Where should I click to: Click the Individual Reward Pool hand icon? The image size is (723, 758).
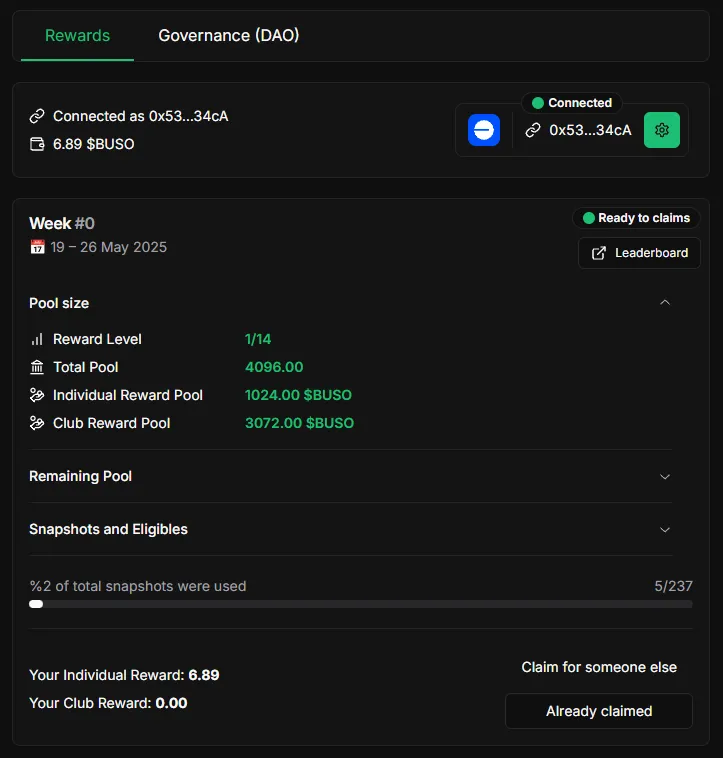click(37, 395)
